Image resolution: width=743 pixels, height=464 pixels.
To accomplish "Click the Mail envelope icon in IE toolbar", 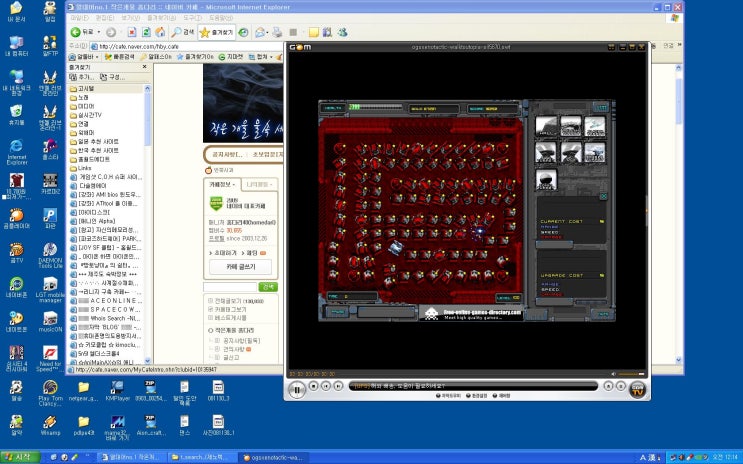I will pyautogui.click(x=259, y=32).
